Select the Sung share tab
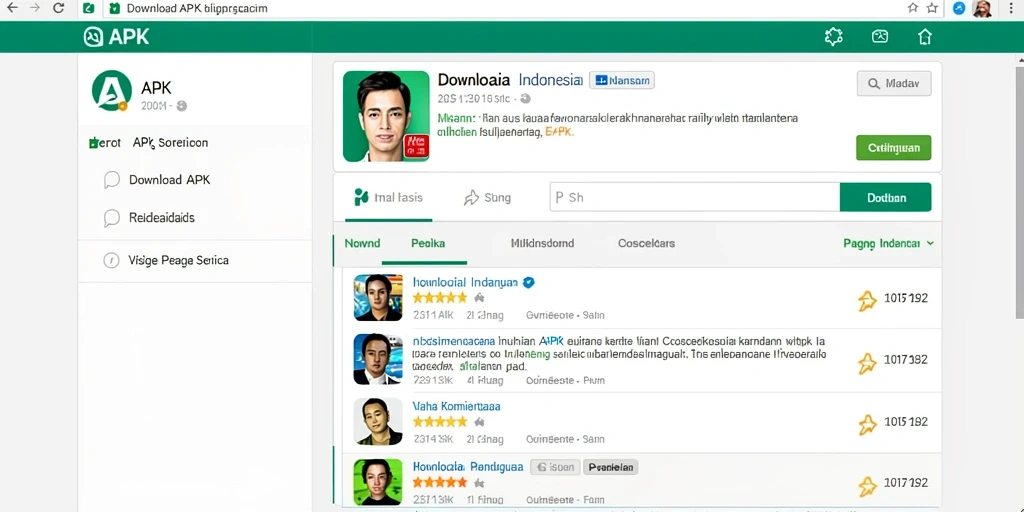The width and height of the screenshot is (1024, 512). pos(487,197)
